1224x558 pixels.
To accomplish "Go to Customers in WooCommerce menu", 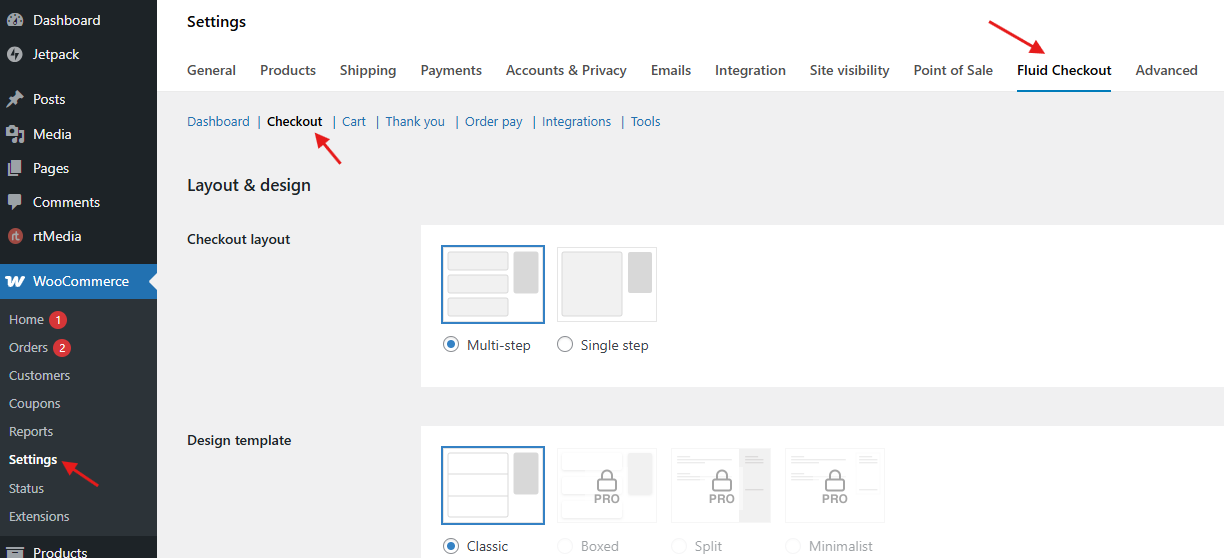I will 40,376.
